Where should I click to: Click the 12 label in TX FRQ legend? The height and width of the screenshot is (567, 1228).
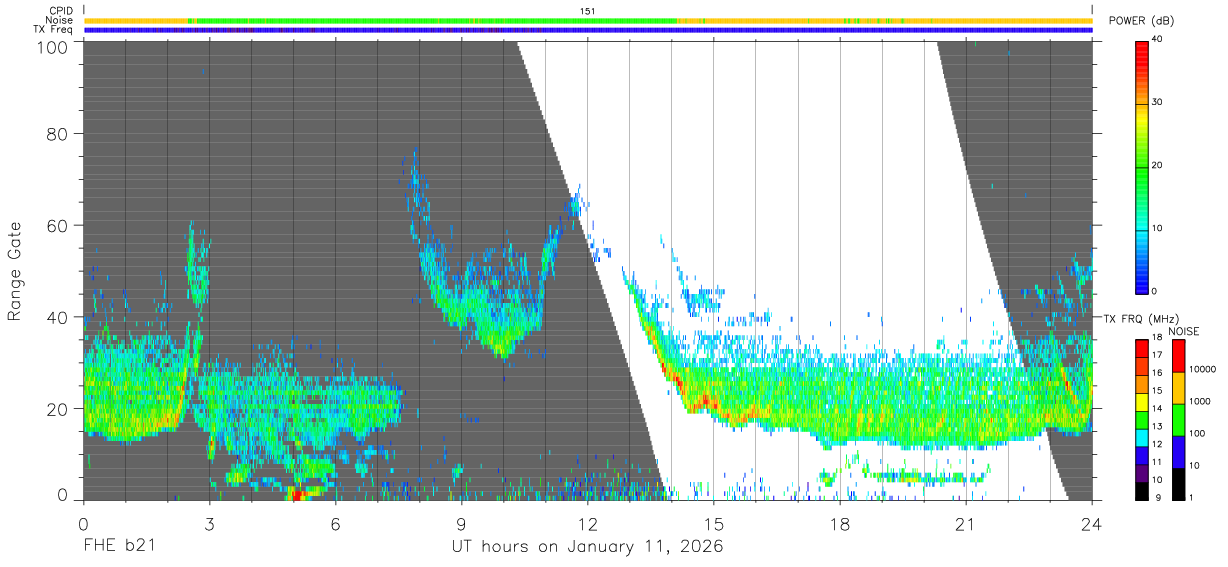click(x=1157, y=444)
